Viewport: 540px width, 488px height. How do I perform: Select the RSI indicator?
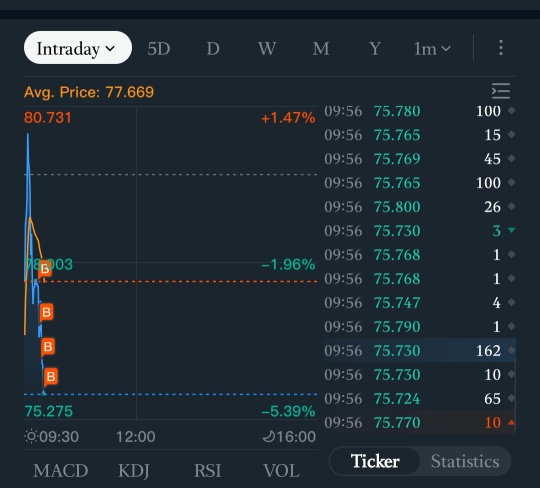207,470
